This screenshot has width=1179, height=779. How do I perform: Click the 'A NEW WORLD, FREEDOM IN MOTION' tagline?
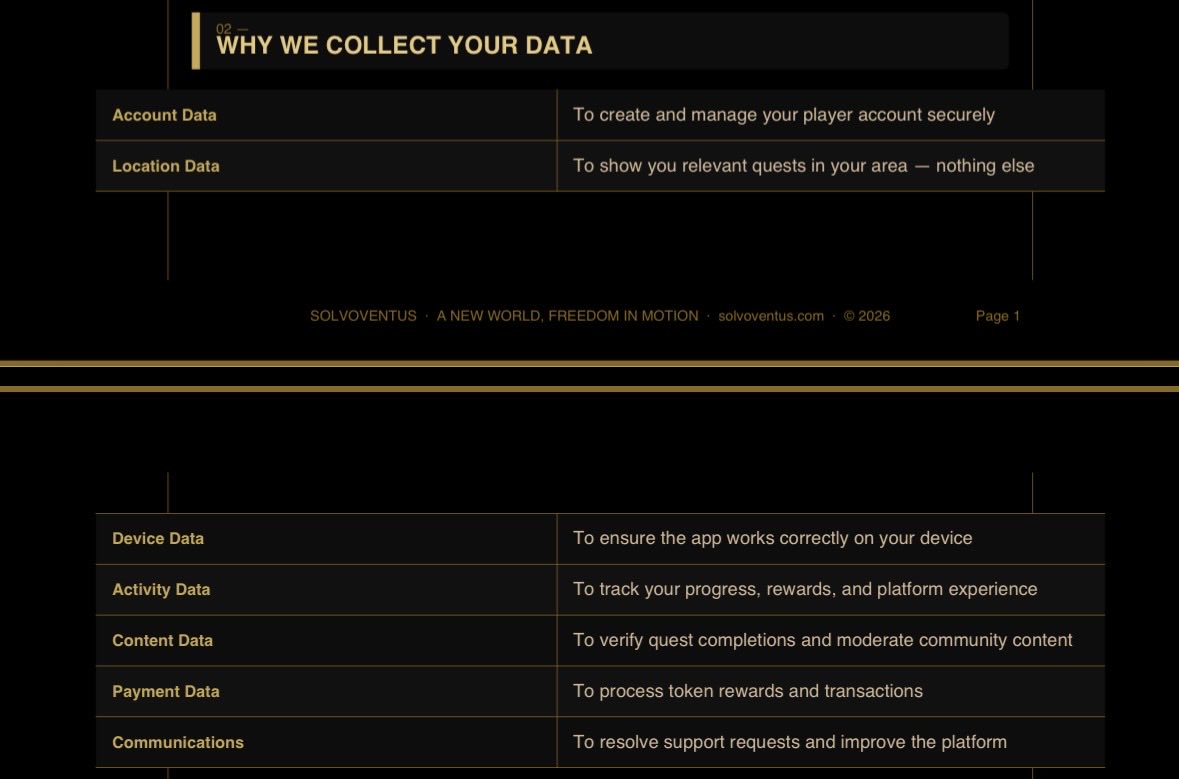pyautogui.click(x=567, y=316)
